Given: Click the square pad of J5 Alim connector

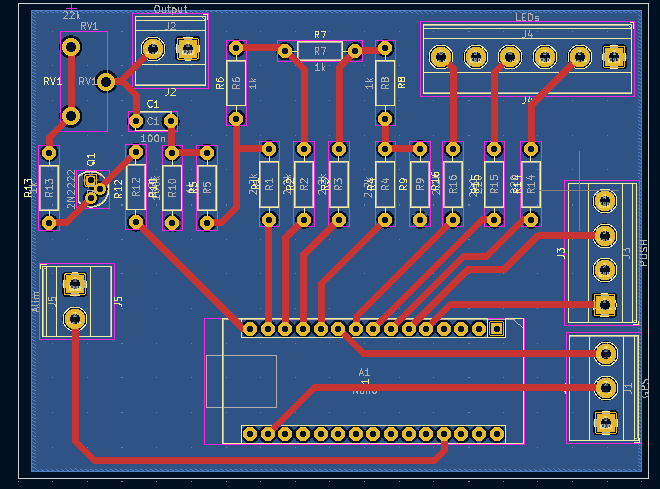Looking at the screenshot, I should point(75,284).
